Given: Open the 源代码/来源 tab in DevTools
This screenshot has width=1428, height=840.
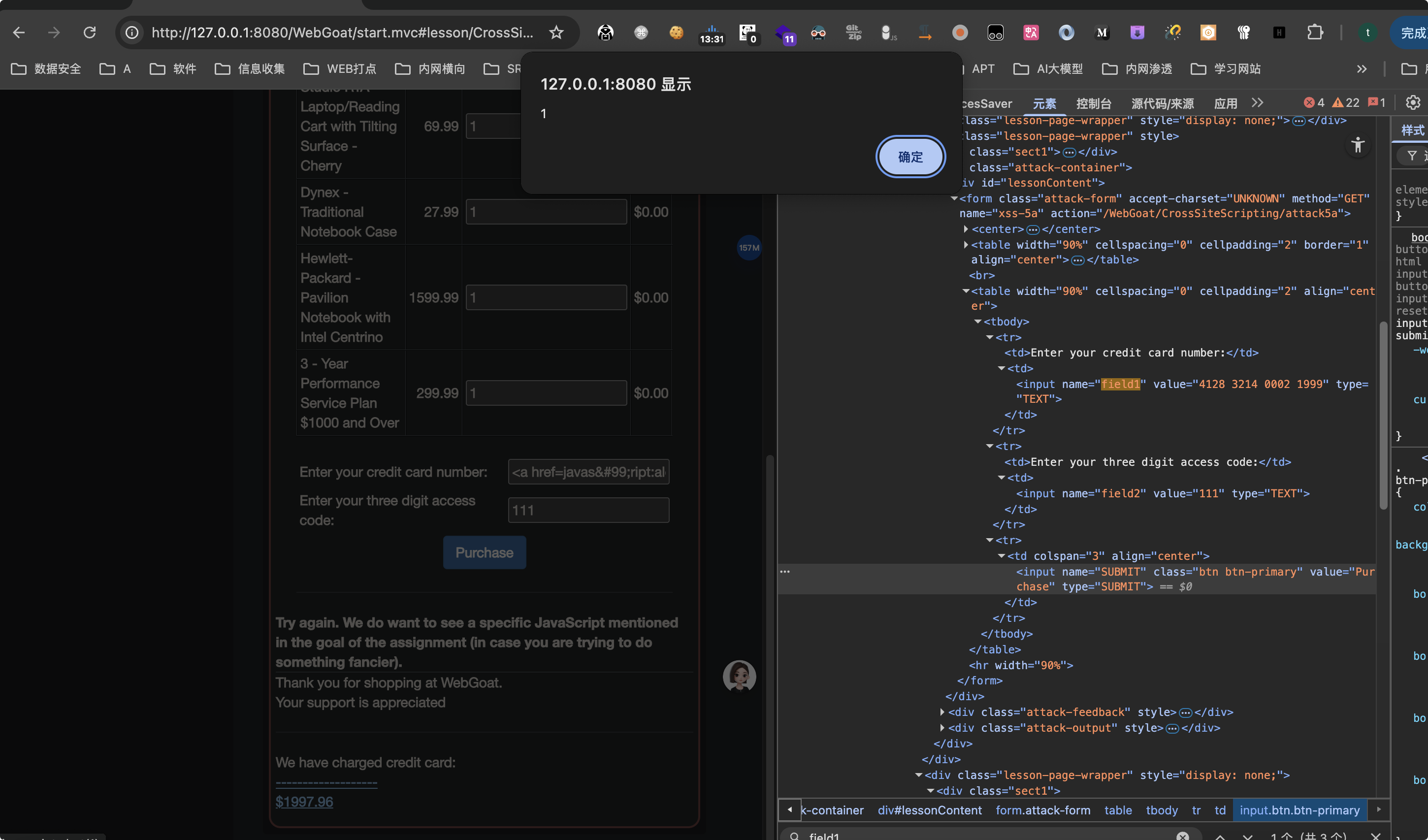Looking at the screenshot, I should pos(1162,103).
